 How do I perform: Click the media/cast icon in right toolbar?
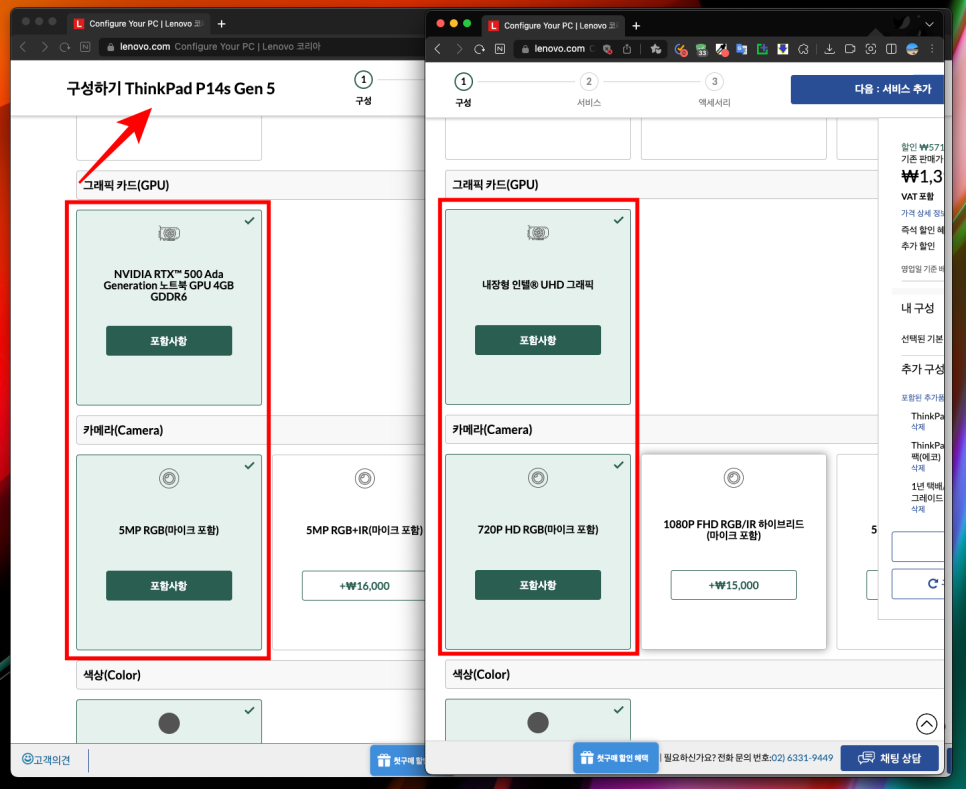[850, 49]
